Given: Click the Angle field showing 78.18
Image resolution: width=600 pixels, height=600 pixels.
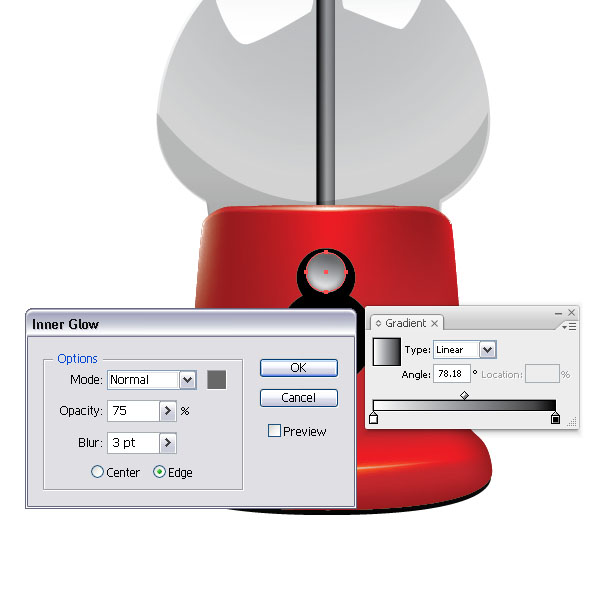Looking at the screenshot, I should coord(452,373).
